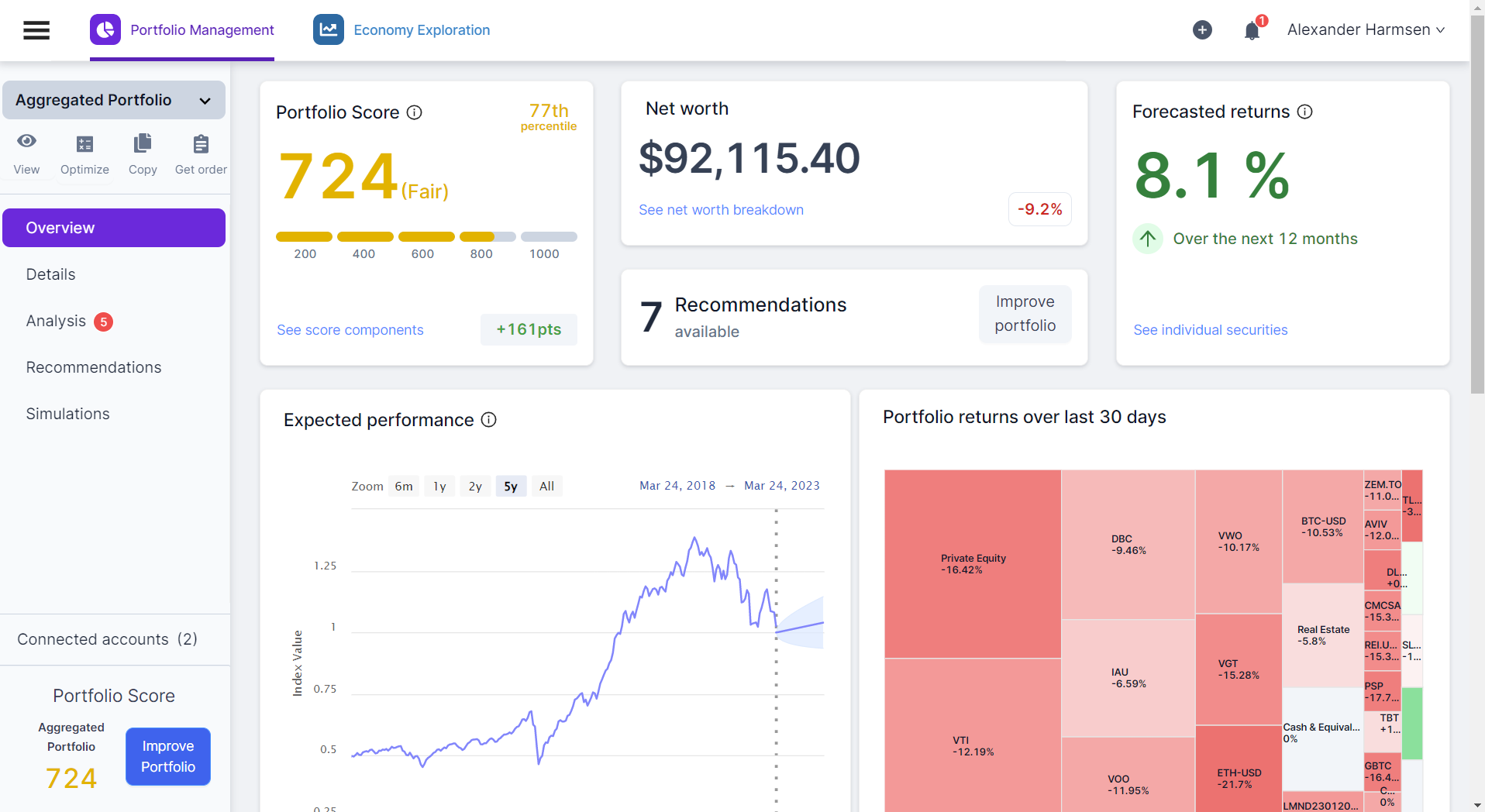Toggle the View eye icon

pyautogui.click(x=26, y=141)
